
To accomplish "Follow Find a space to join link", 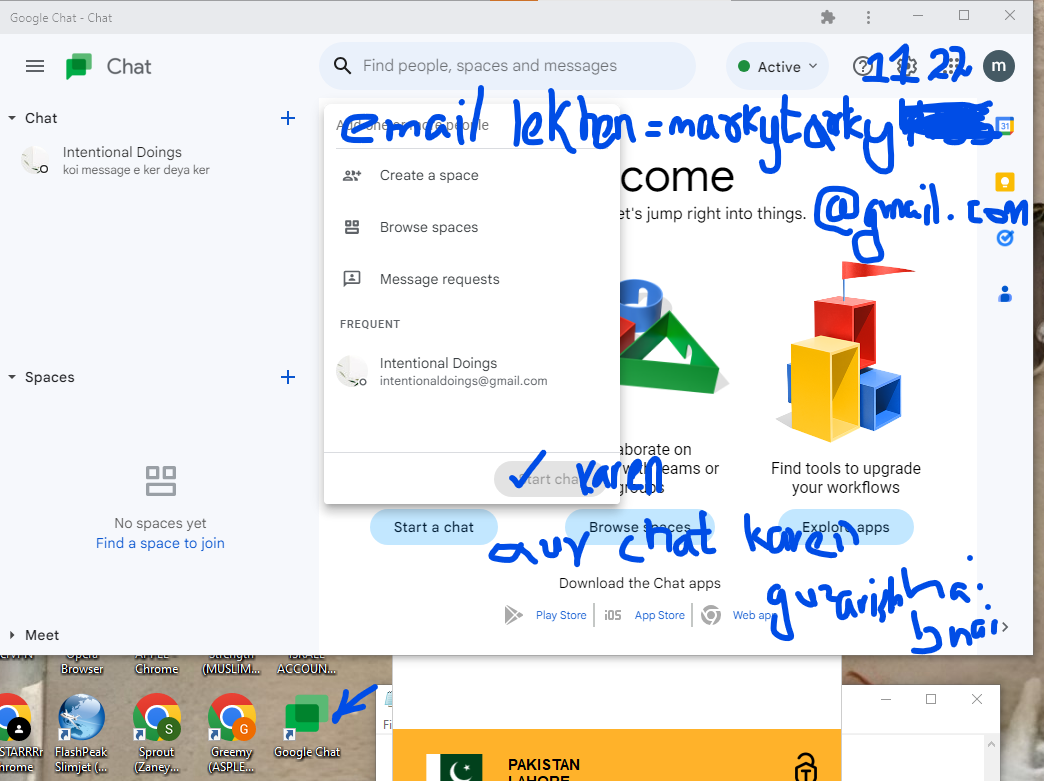I will click(160, 543).
